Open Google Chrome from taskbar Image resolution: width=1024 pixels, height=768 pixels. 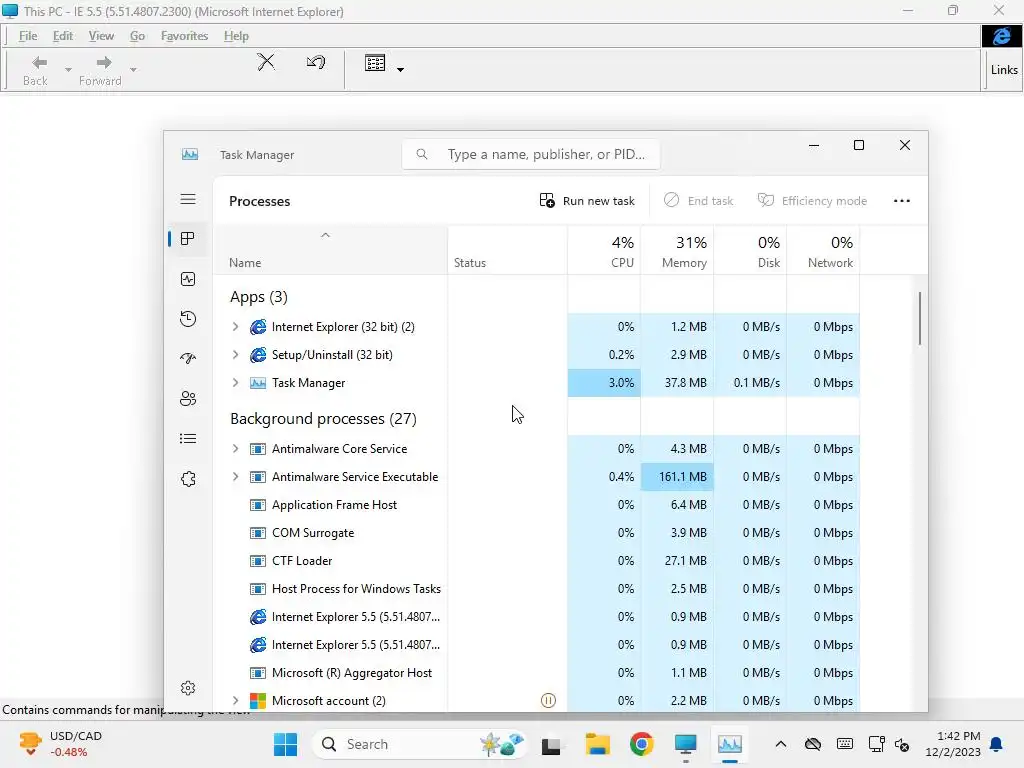(641, 744)
